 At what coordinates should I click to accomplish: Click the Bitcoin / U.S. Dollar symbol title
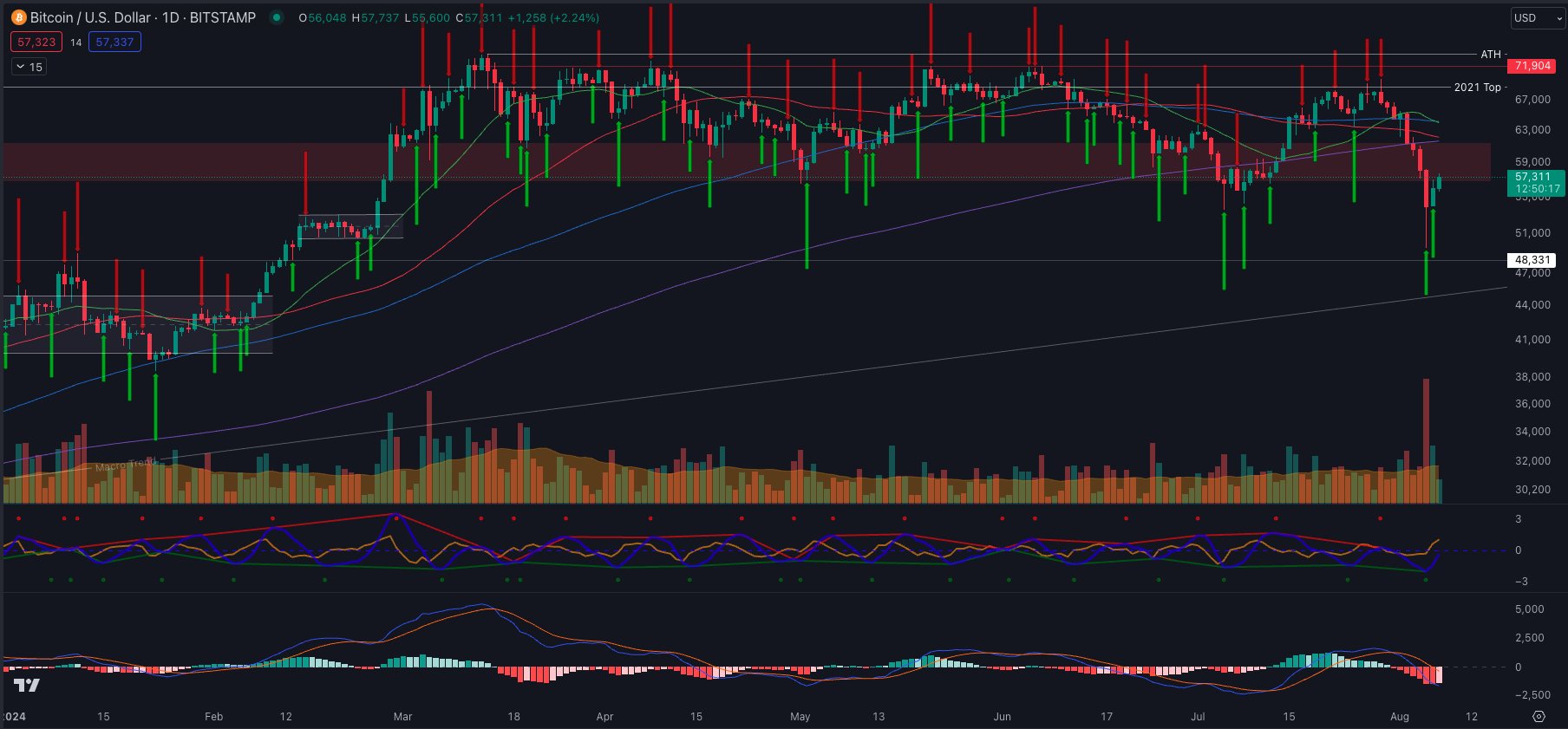142,17
